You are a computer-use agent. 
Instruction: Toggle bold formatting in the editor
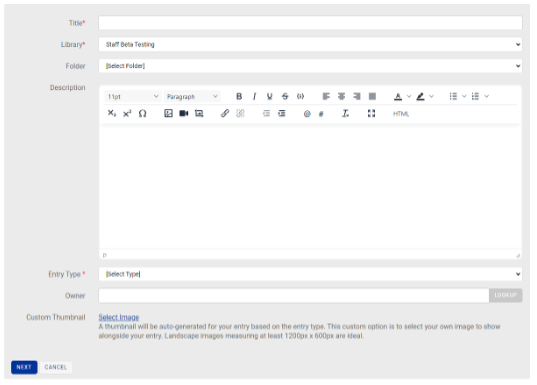tap(239, 97)
